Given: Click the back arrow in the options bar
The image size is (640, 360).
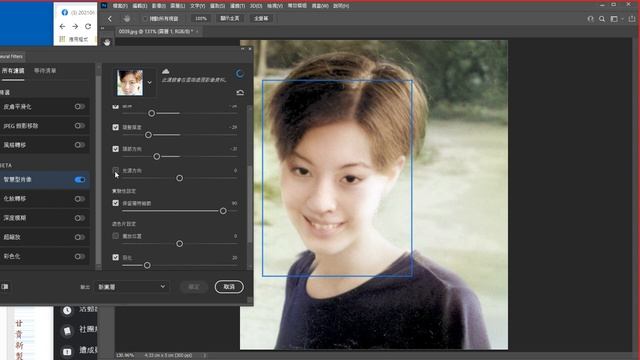Looking at the screenshot, I should tap(110, 19).
